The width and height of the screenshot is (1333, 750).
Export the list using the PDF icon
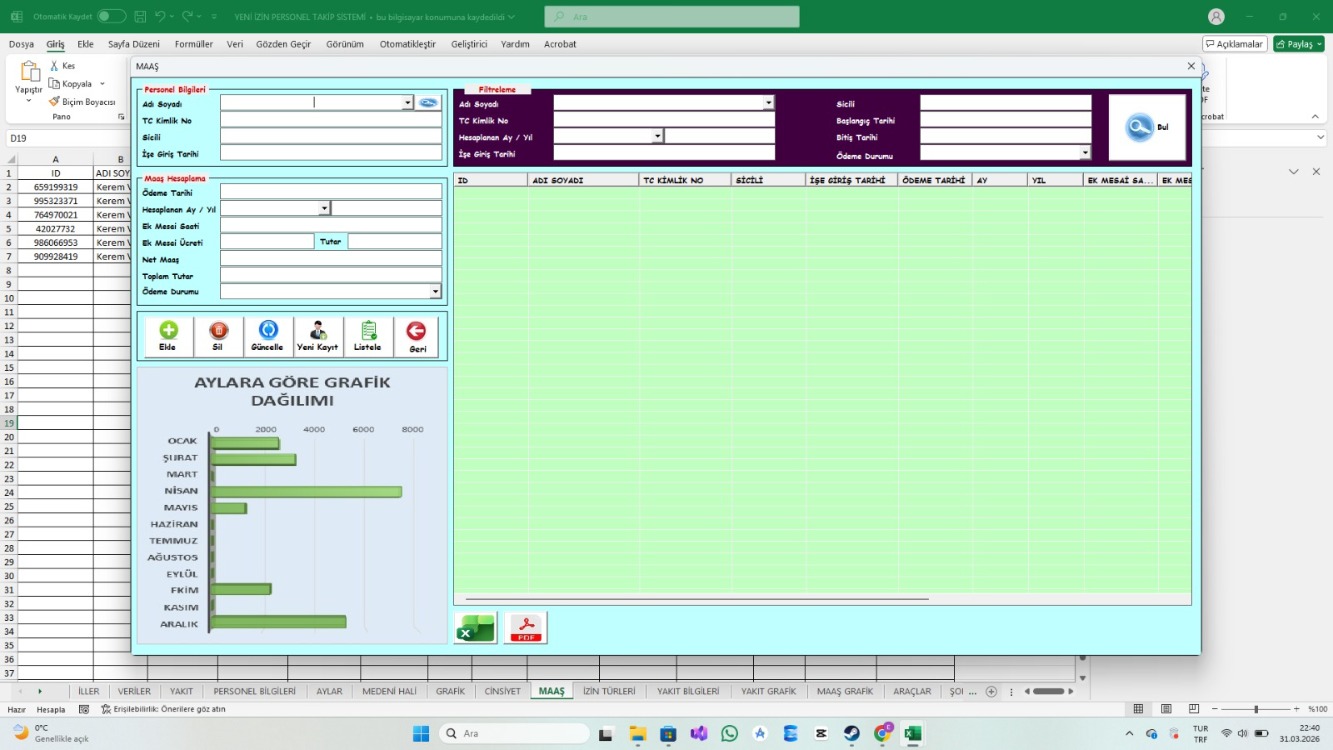point(525,628)
